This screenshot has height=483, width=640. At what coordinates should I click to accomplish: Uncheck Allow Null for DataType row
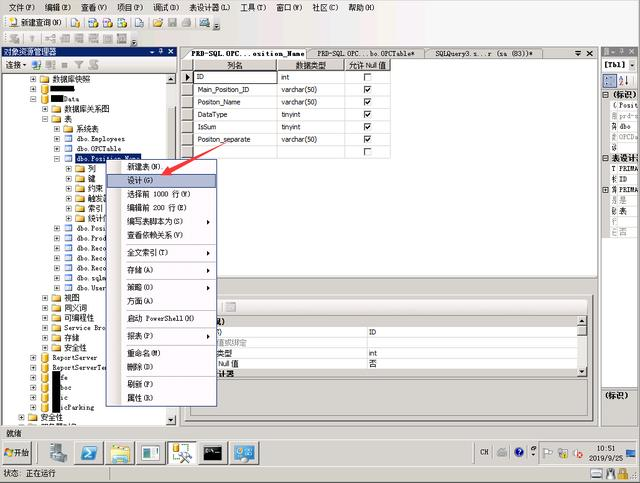pyautogui.click(x=367, y=114)
